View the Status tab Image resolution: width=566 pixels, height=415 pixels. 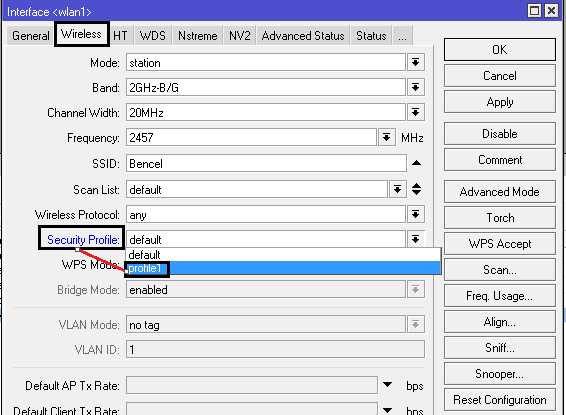tap(371, 35)
